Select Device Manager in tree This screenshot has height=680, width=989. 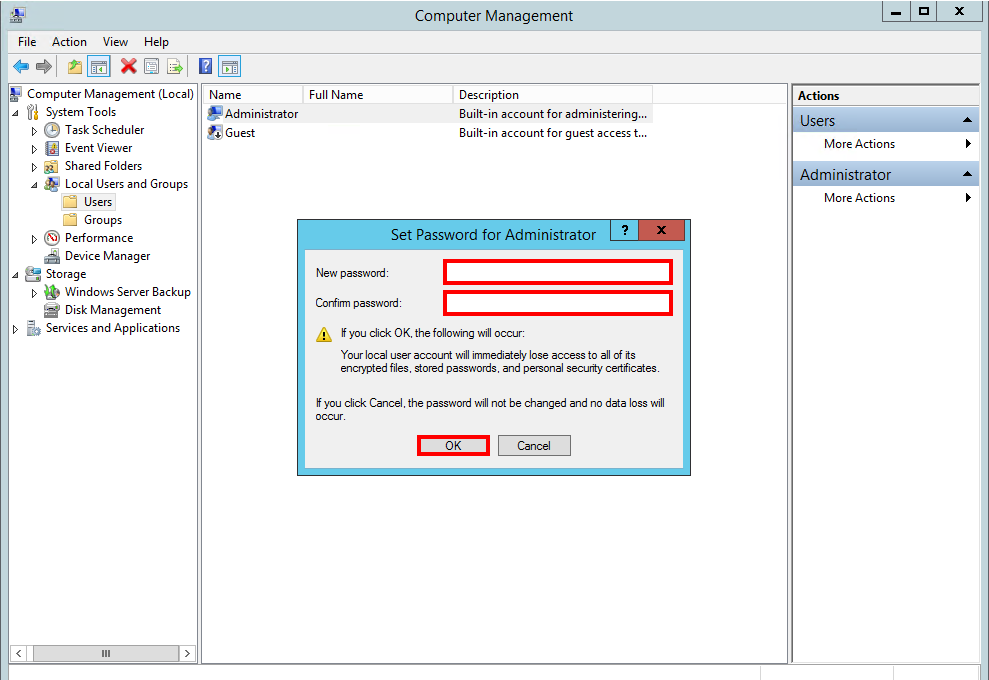coord(107,256)
